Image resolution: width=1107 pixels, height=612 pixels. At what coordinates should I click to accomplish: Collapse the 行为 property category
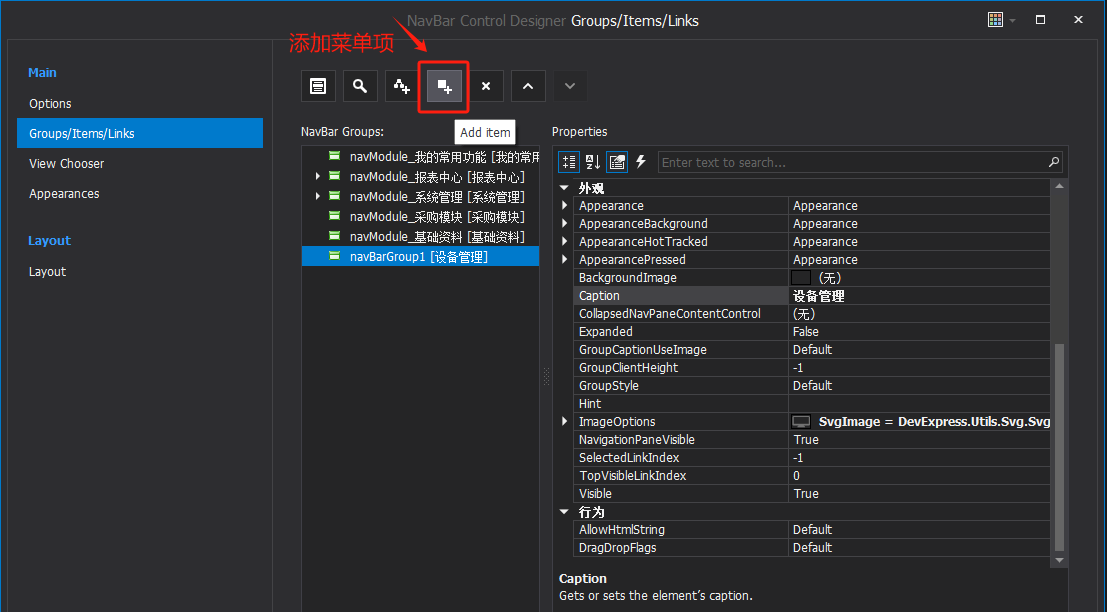pos(564,512)
